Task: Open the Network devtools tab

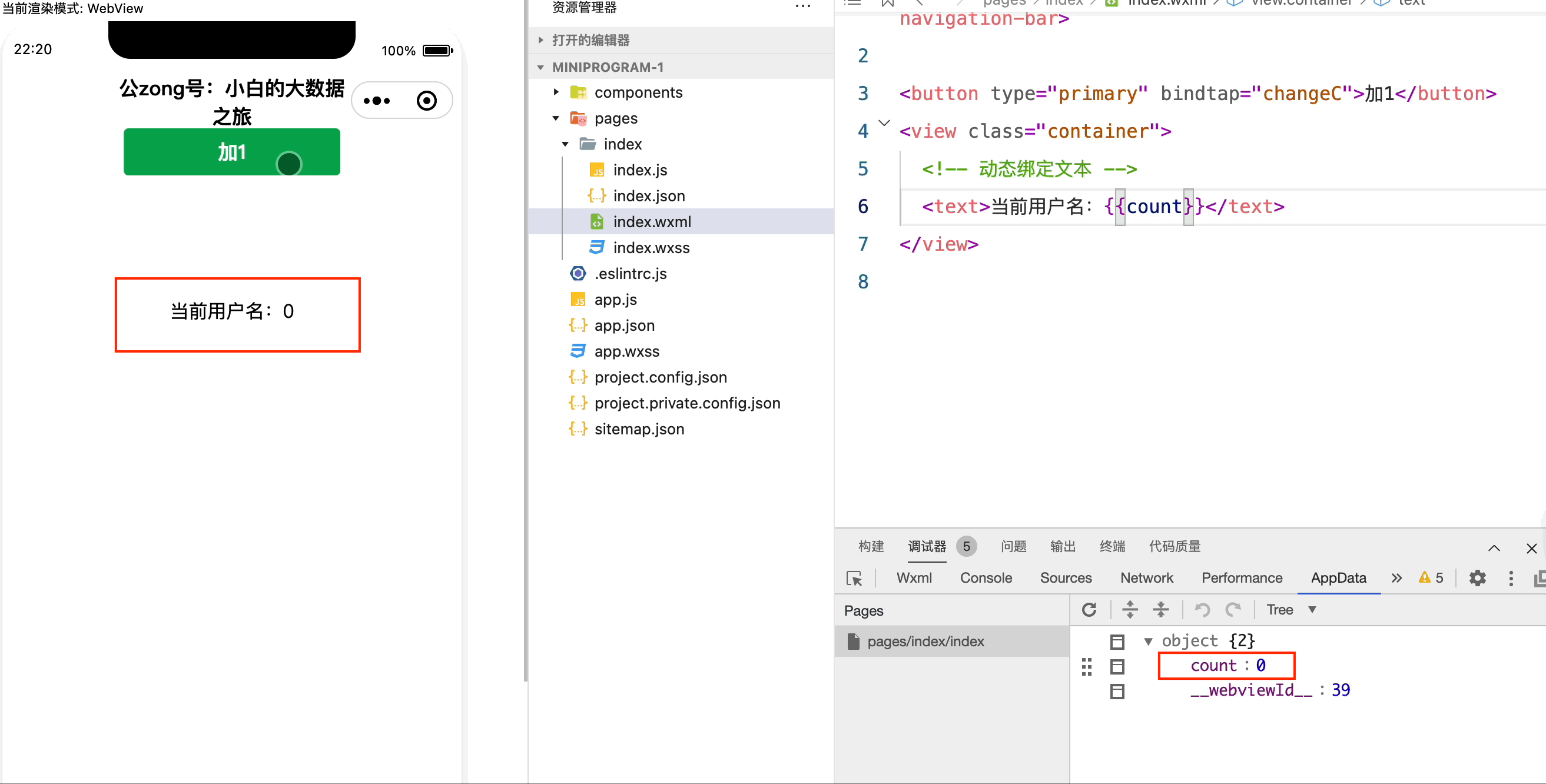Action: [x=1146, y=577]
